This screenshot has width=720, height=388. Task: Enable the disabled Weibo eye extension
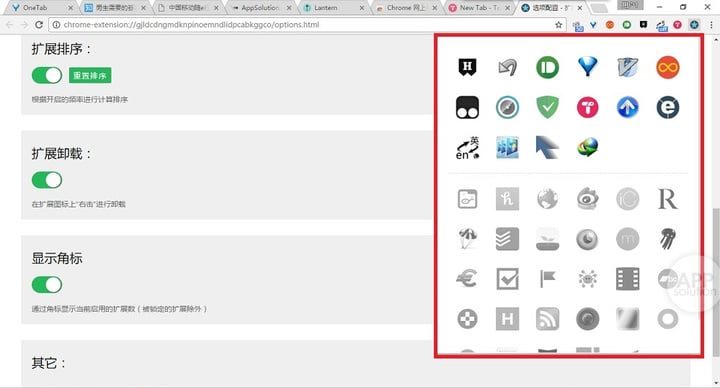point(587,199)
